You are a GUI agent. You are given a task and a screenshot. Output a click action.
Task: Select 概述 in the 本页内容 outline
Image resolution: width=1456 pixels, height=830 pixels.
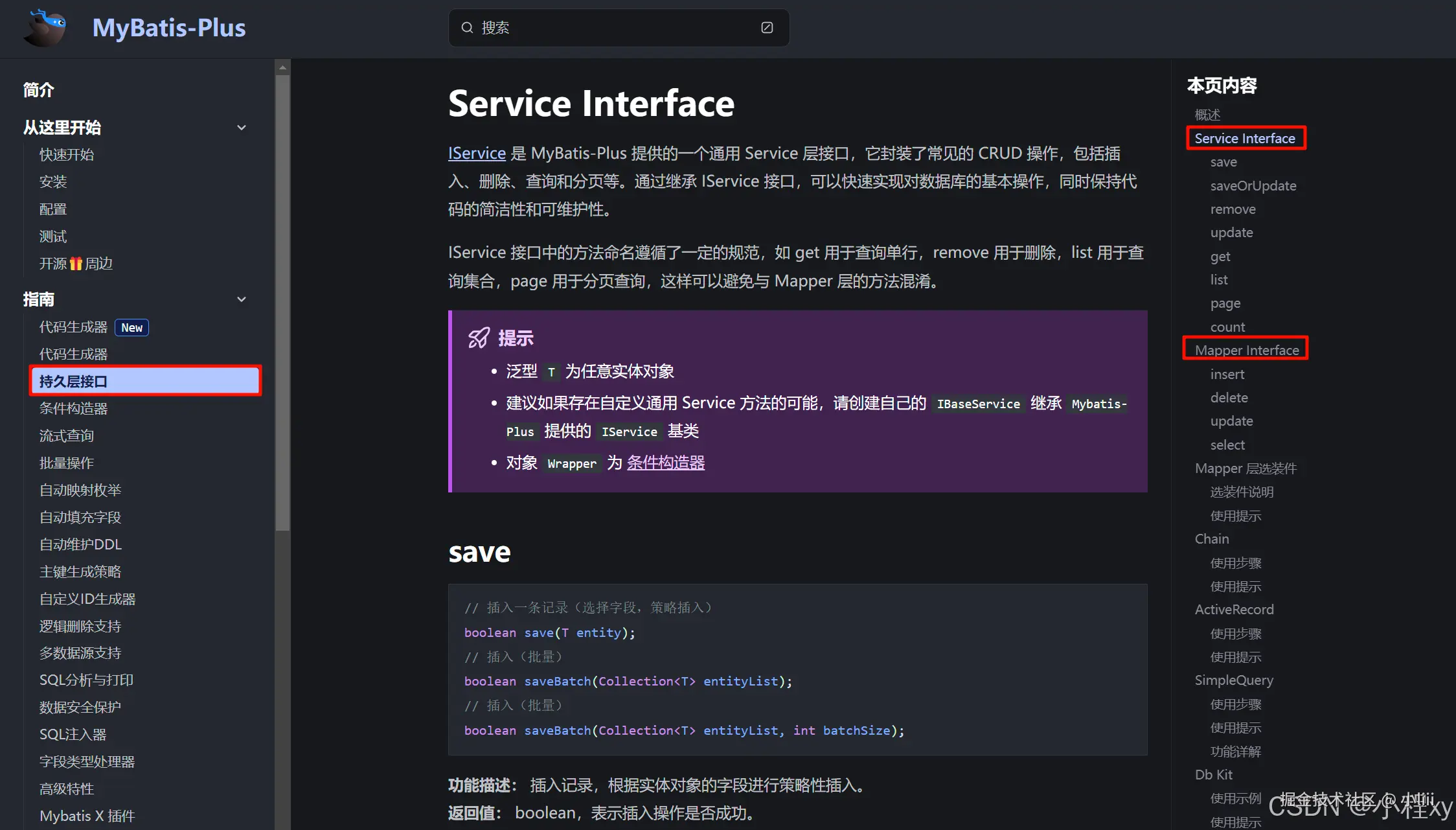[x=1207, y=114]
